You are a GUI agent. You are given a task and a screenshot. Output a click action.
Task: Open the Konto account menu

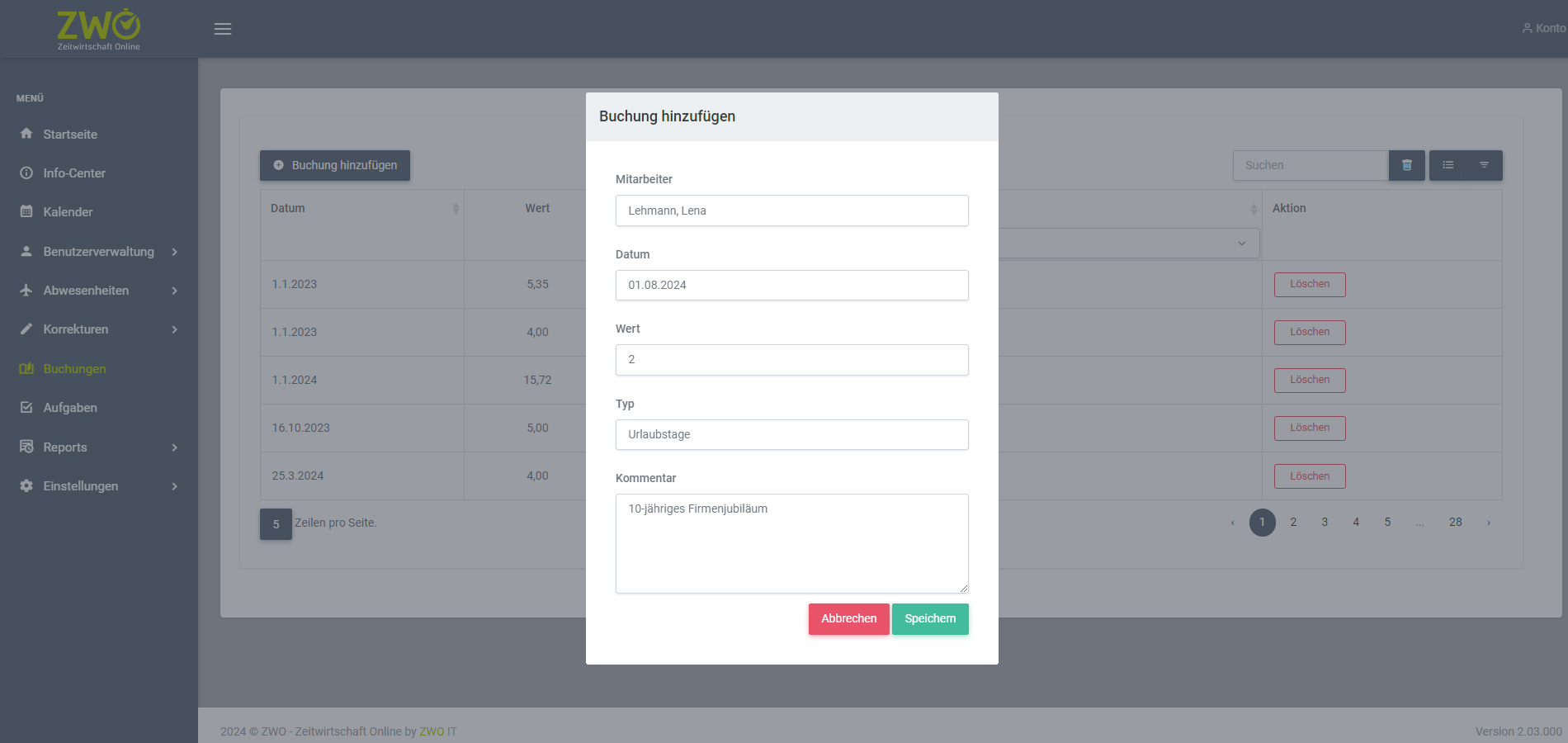[x=1544, y=28]
